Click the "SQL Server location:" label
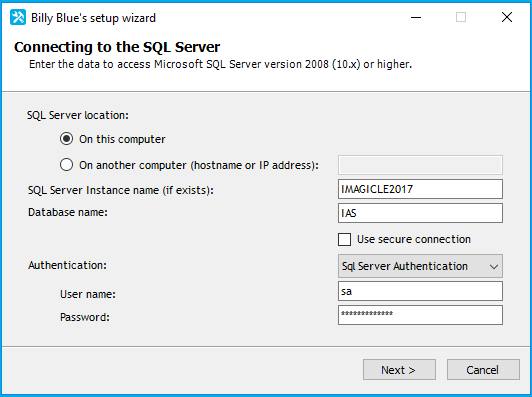The height and width of the screenshot is (397, 532). [78, 115]
